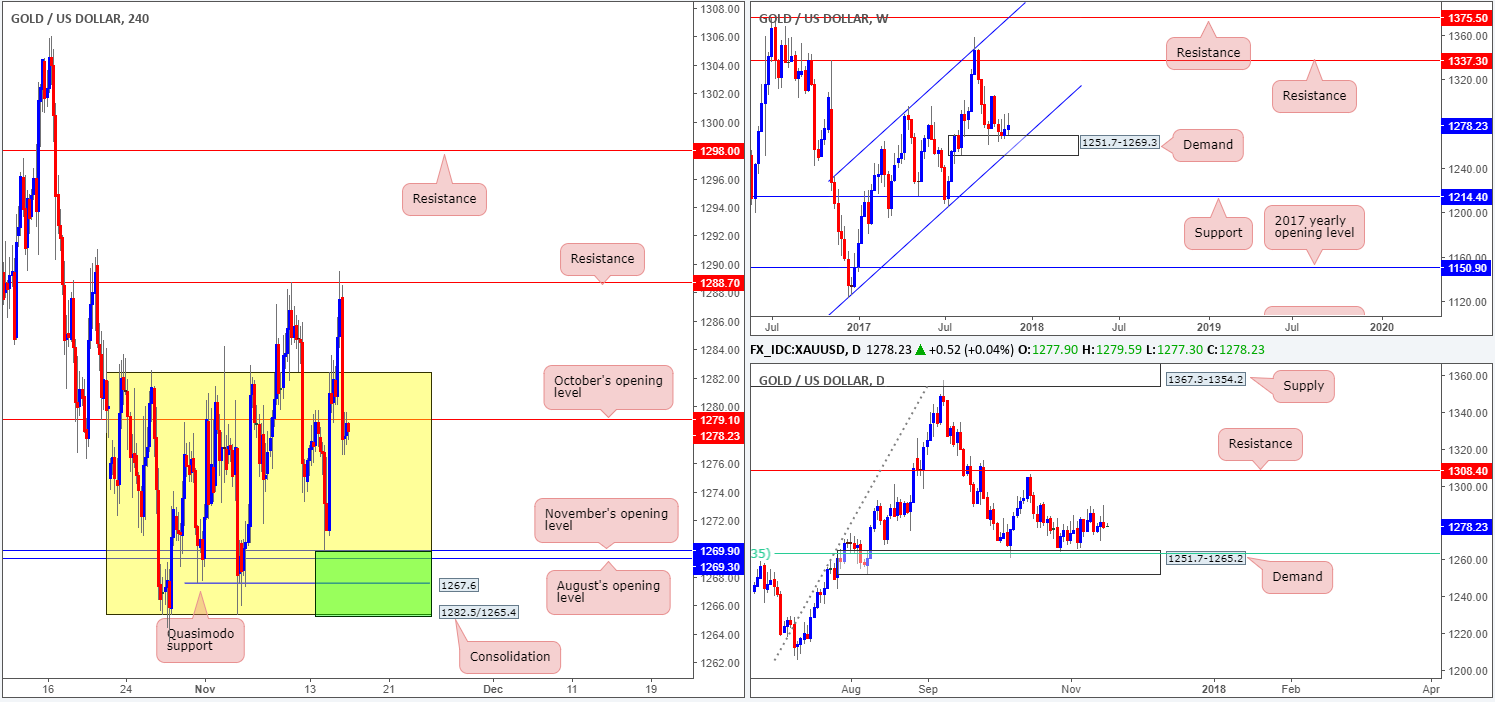Click the 1150.90 price tag on weekly chart
The image size is (1495, 702).
coord(1466,267)
